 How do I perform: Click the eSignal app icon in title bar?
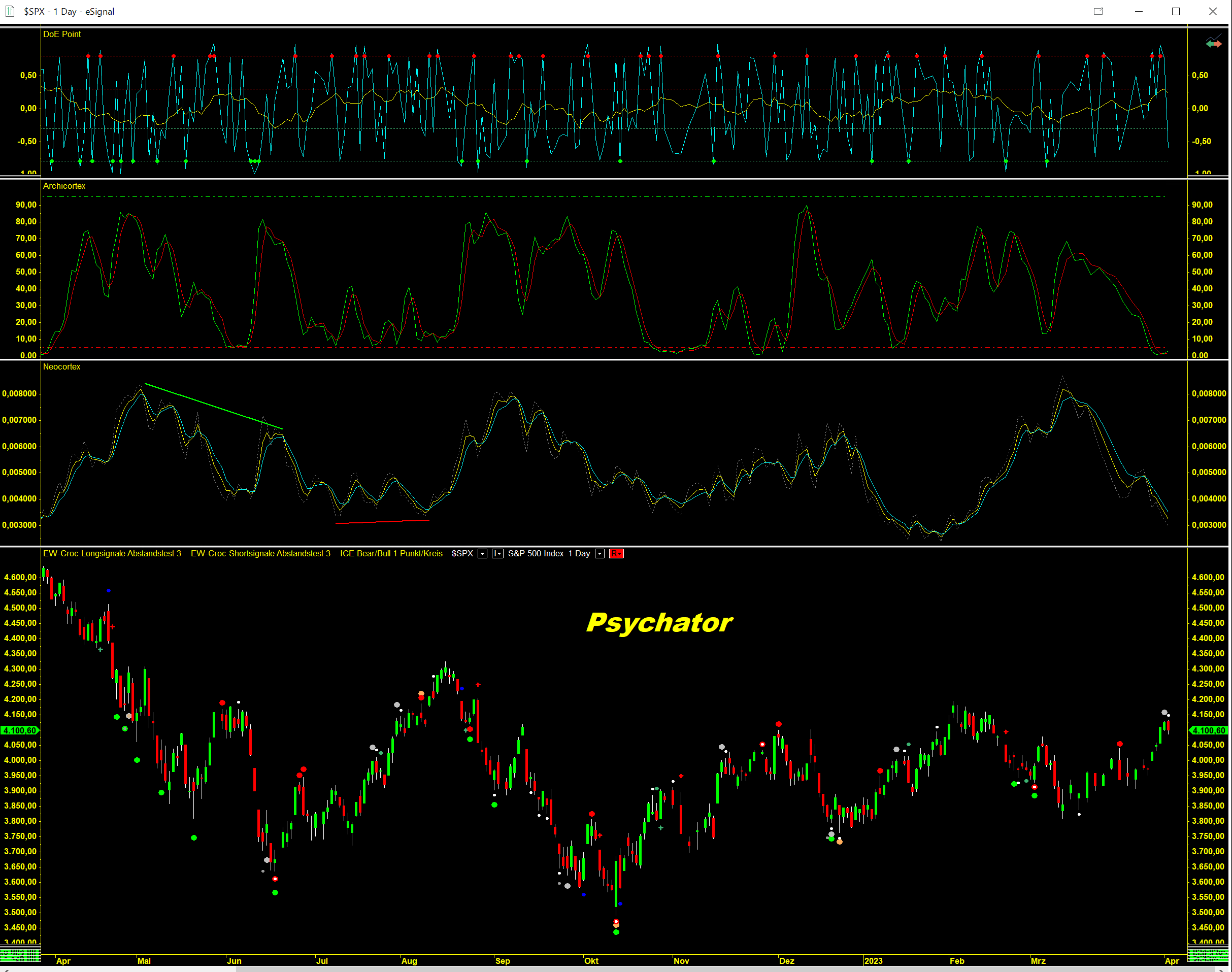[x=10, y=11]
